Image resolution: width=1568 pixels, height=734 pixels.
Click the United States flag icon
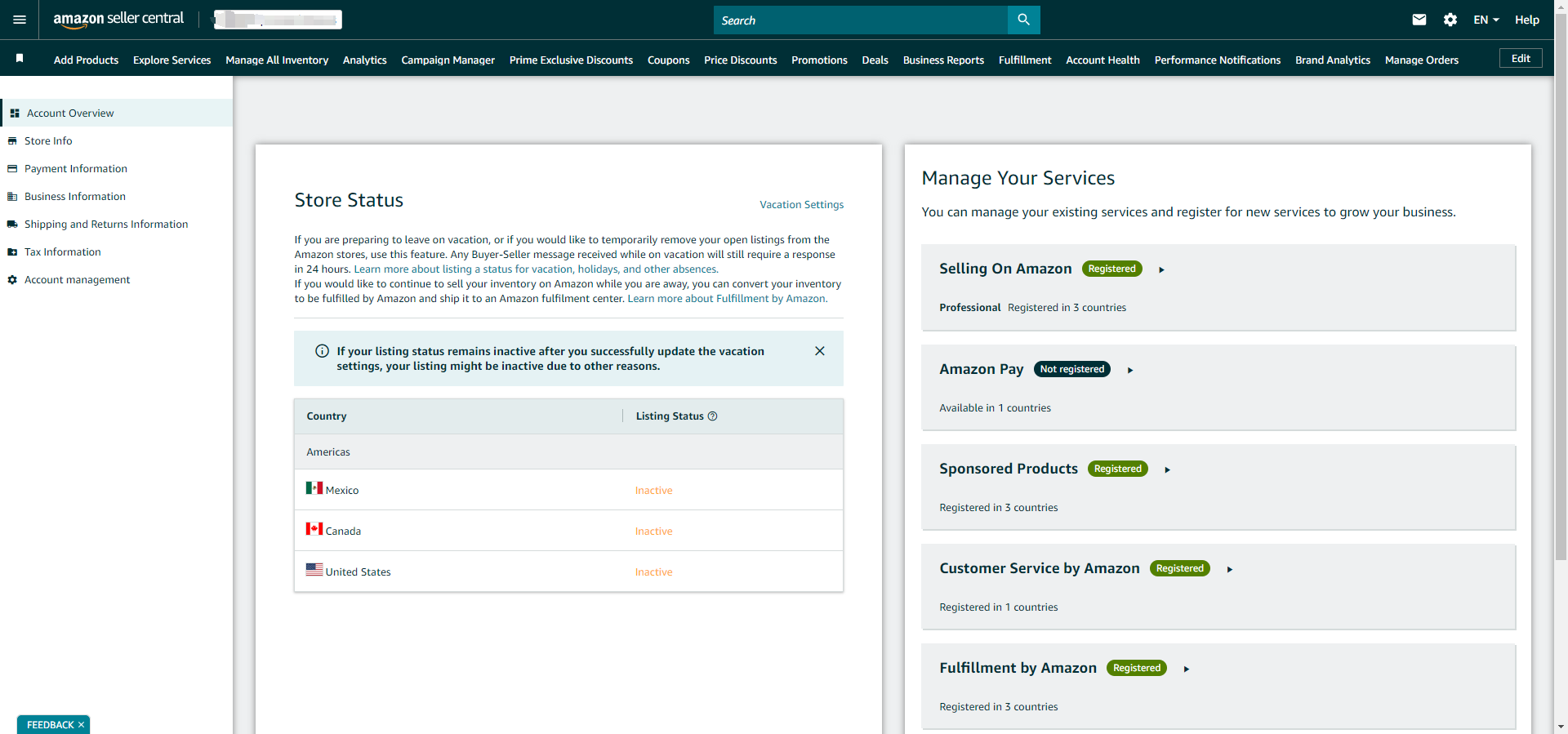click(314, 570)
